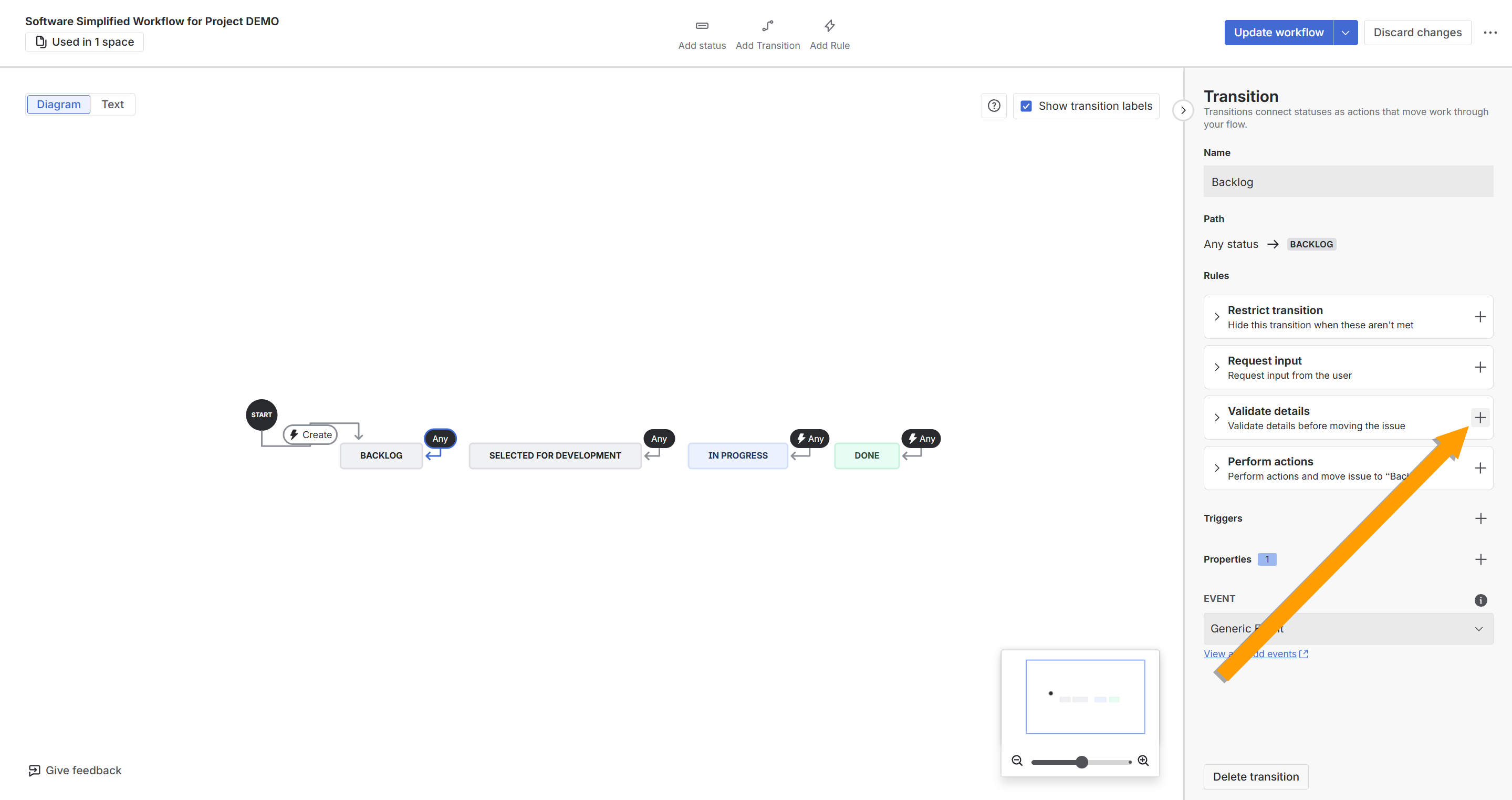Select the Create transition label
1512x800 pixels.
[x=310, y=435]
